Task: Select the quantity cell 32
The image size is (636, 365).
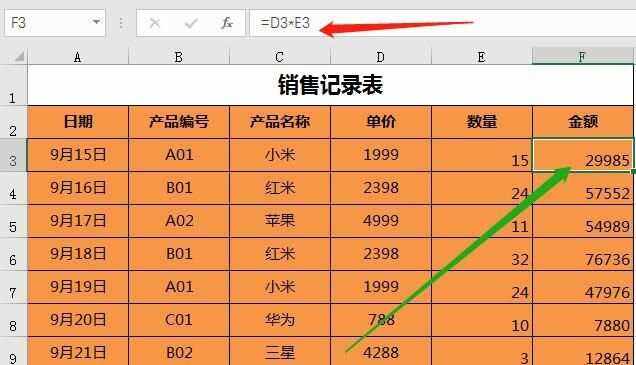Action: click(481, 254)
